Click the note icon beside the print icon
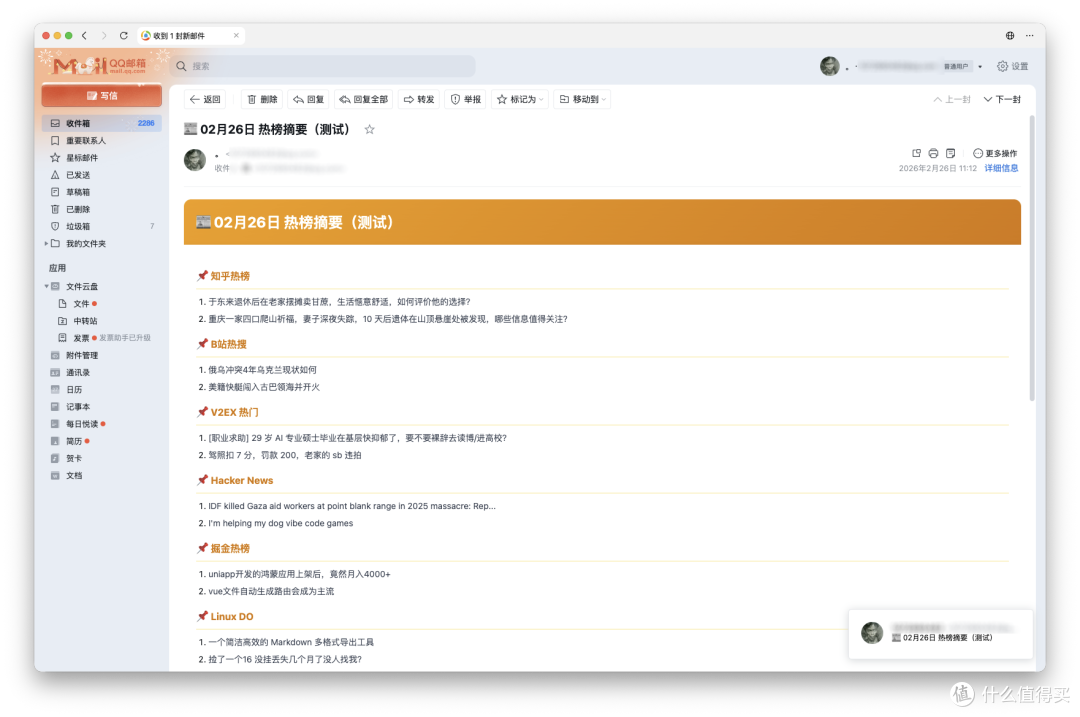 coord(951,153)
